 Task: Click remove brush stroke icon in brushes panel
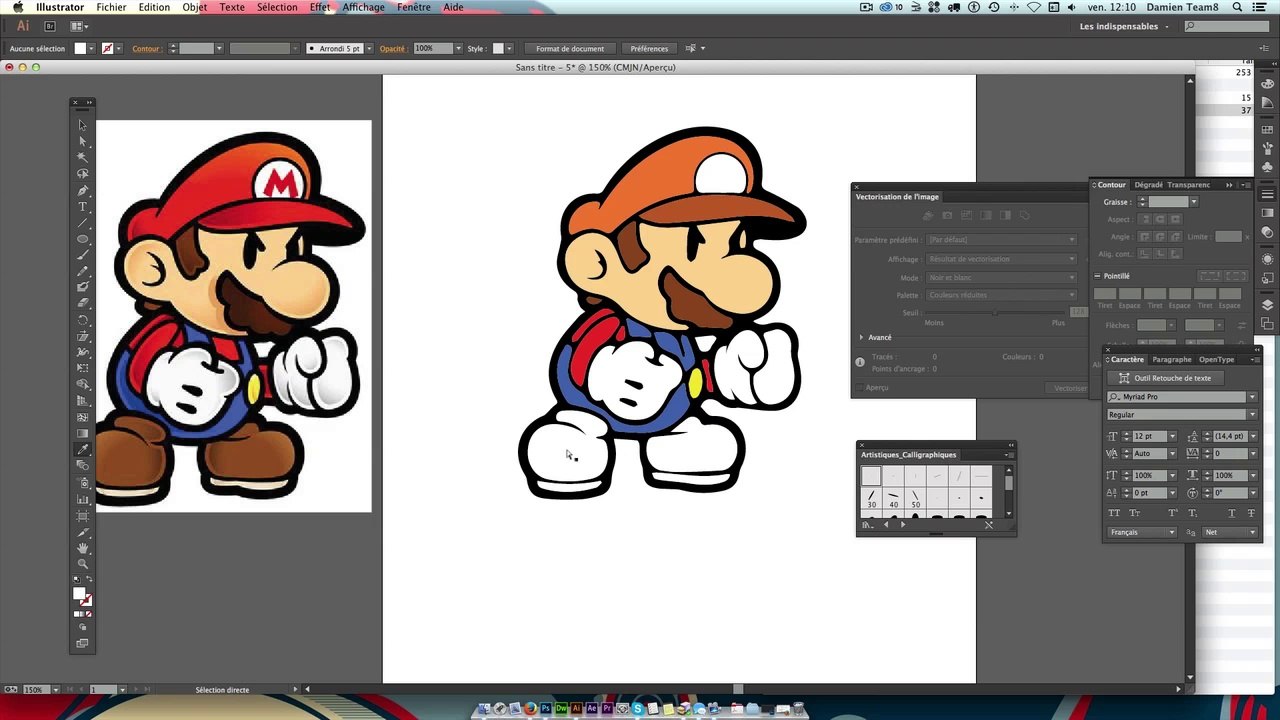(988, 524)
